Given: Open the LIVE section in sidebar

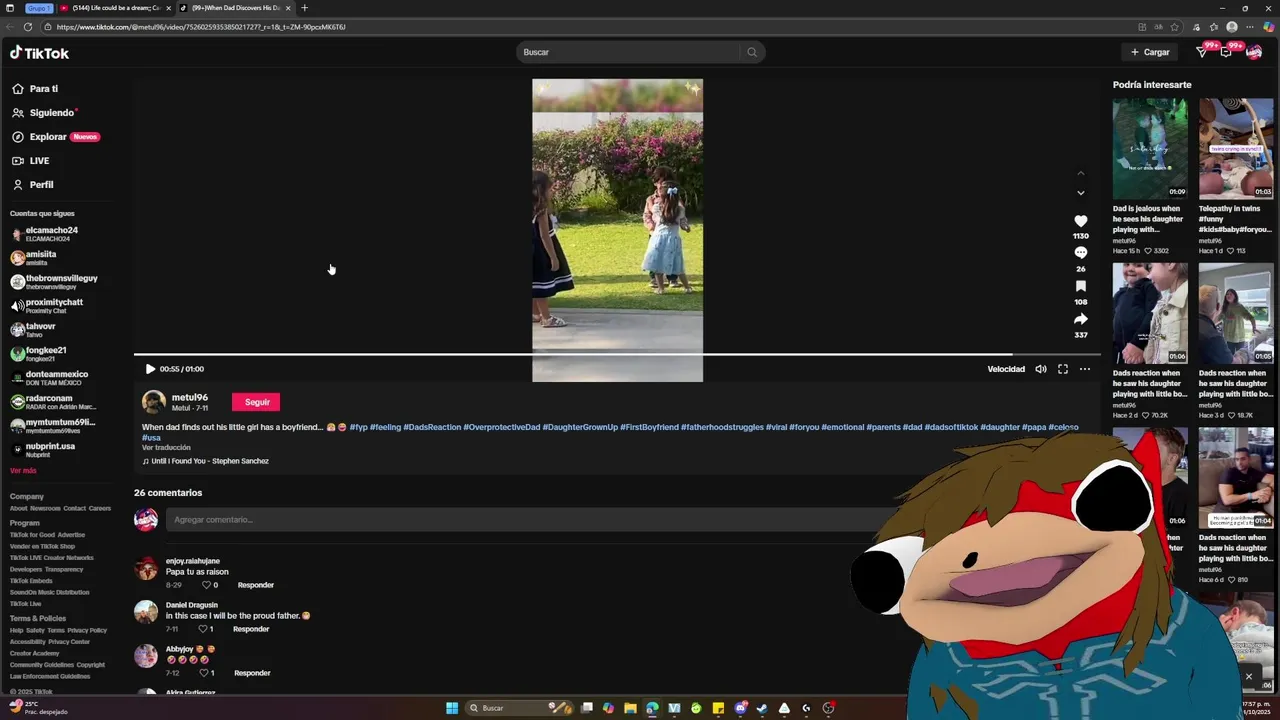Looking at the screenshot, I should (30, 161).
